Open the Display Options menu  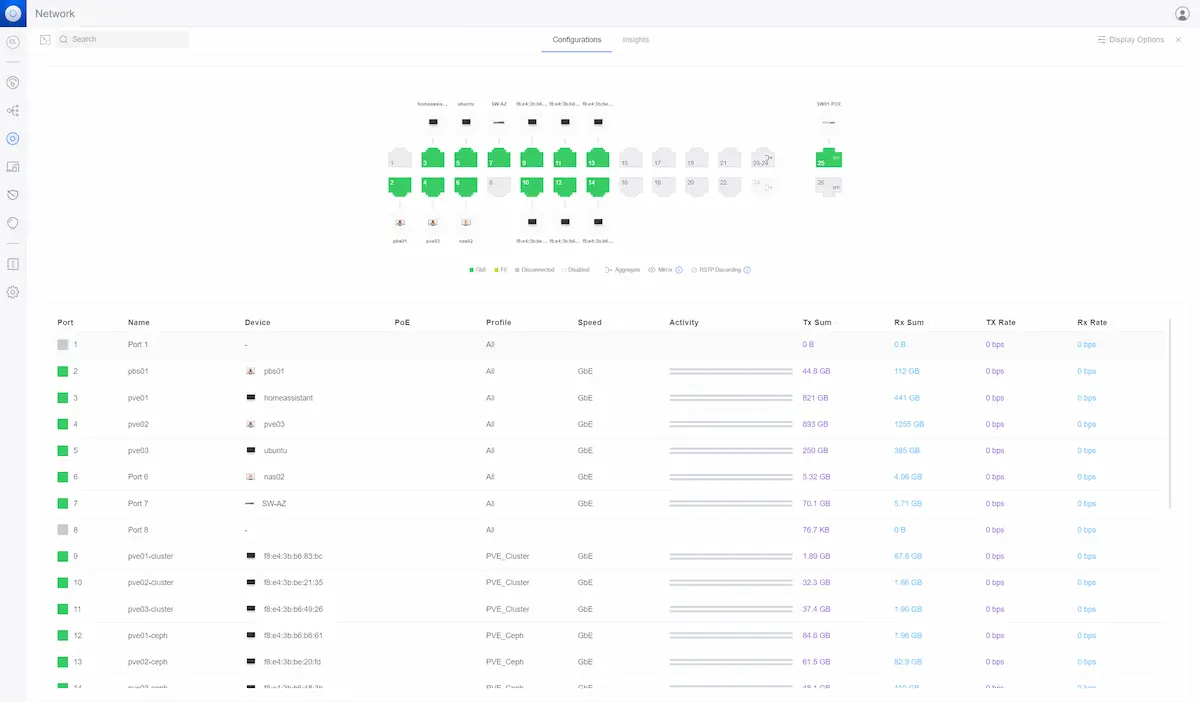coord(1130,40)
